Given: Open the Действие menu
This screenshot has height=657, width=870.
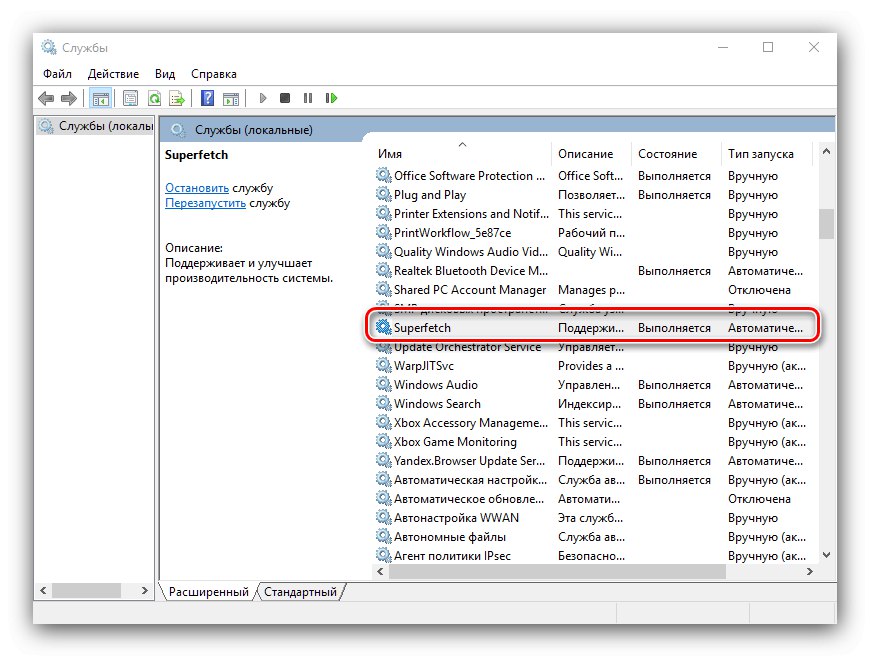Looking at the screenshot, I should click(113, 74).
